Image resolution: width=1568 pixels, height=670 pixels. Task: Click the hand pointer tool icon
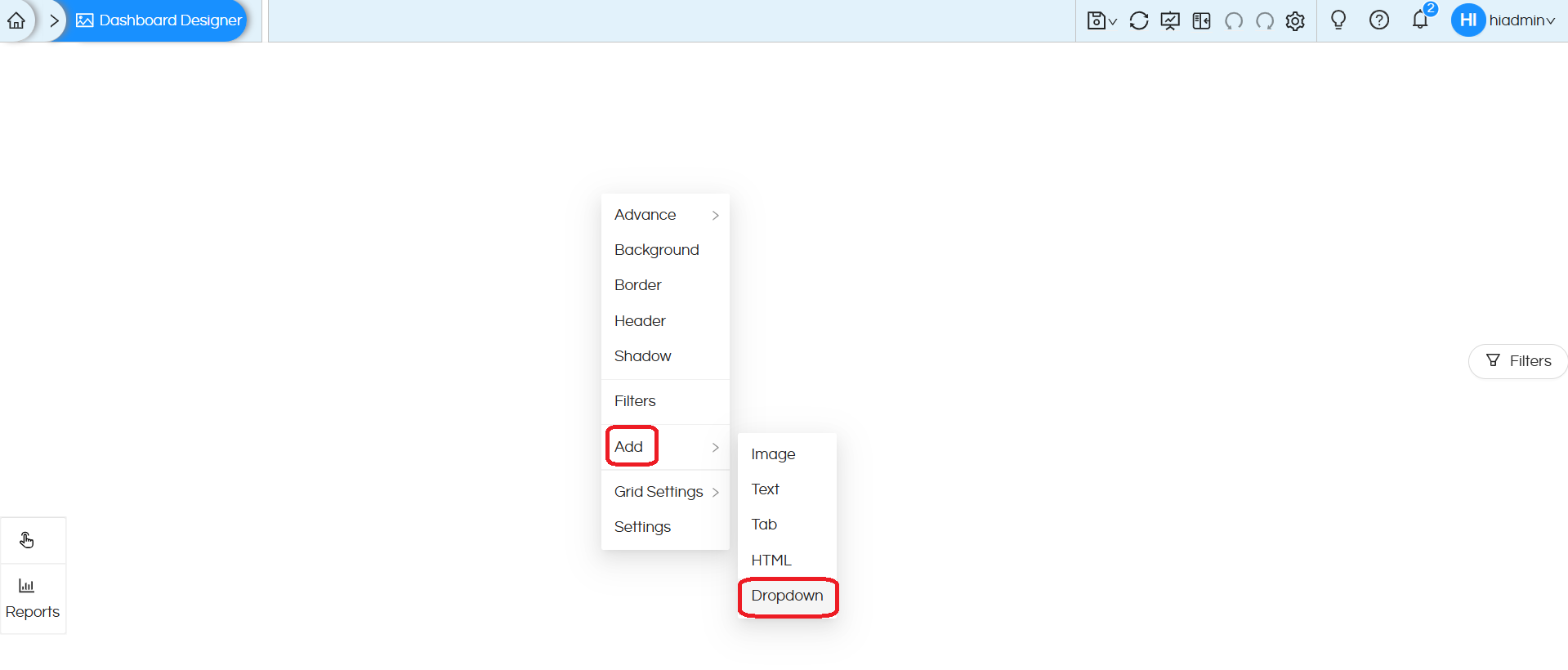click(x=27, y=540)
